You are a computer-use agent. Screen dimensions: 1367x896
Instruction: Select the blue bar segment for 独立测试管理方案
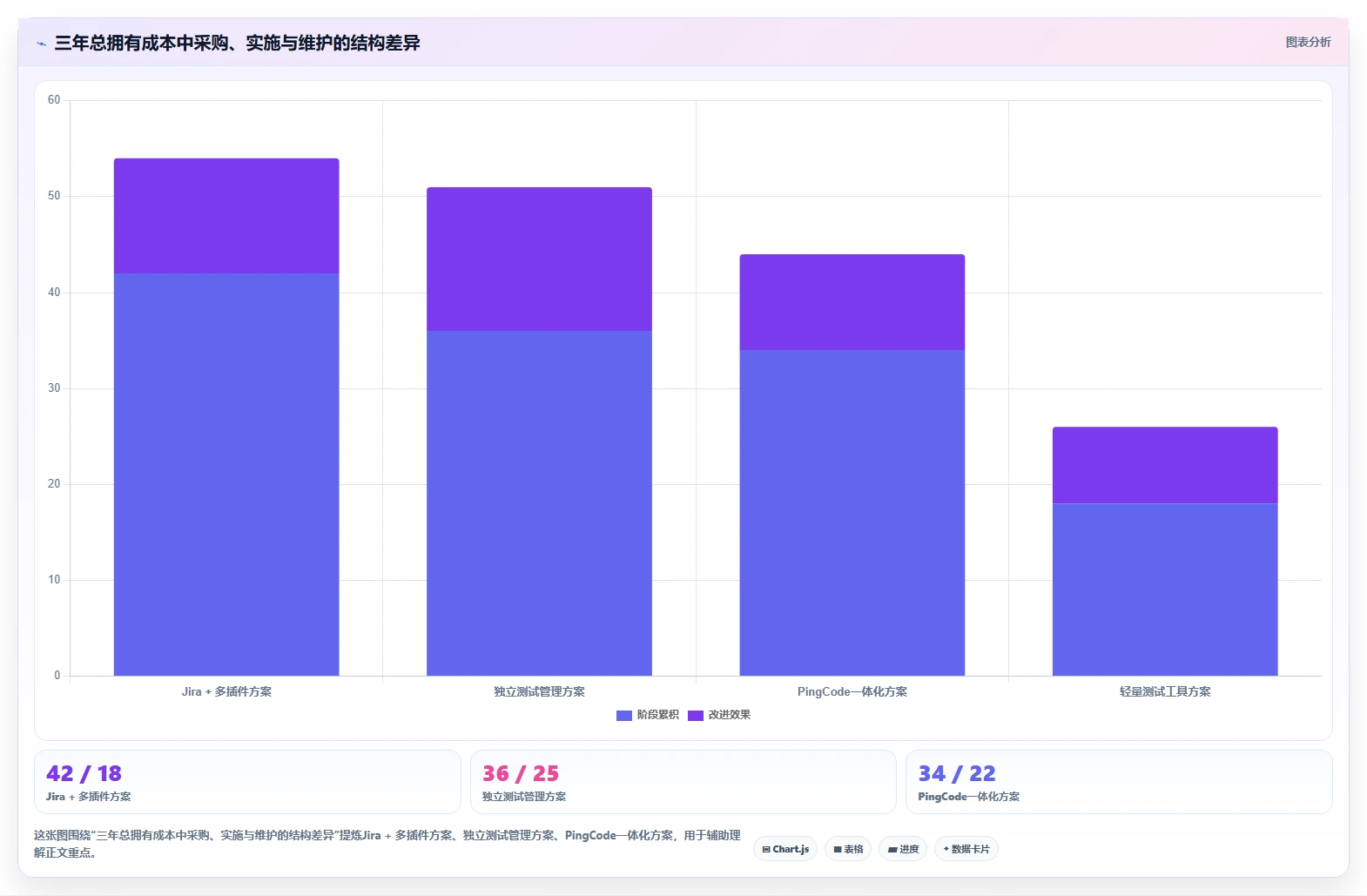pyautogui.click(x=539, y=503)
